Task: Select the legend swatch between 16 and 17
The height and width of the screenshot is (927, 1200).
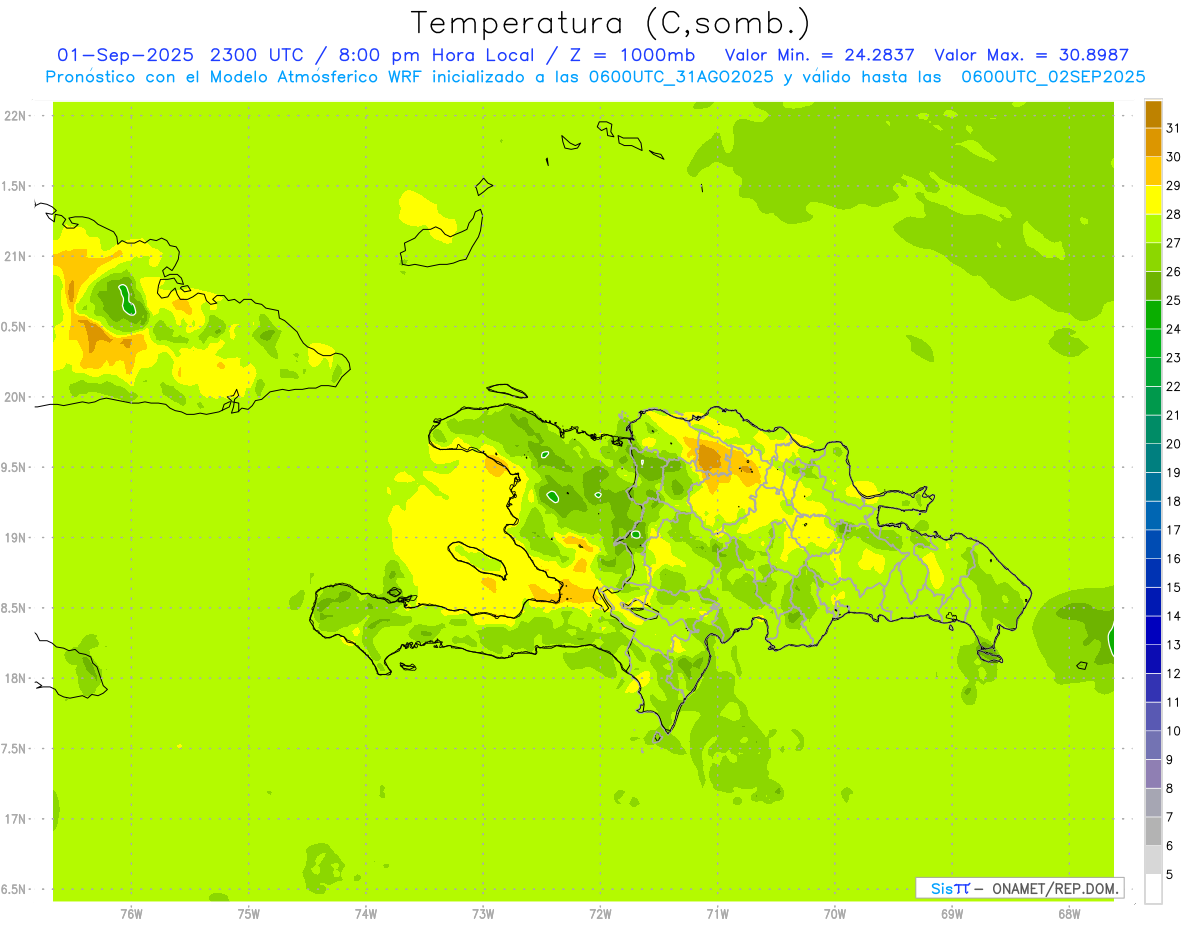Action: [1153, 544]
